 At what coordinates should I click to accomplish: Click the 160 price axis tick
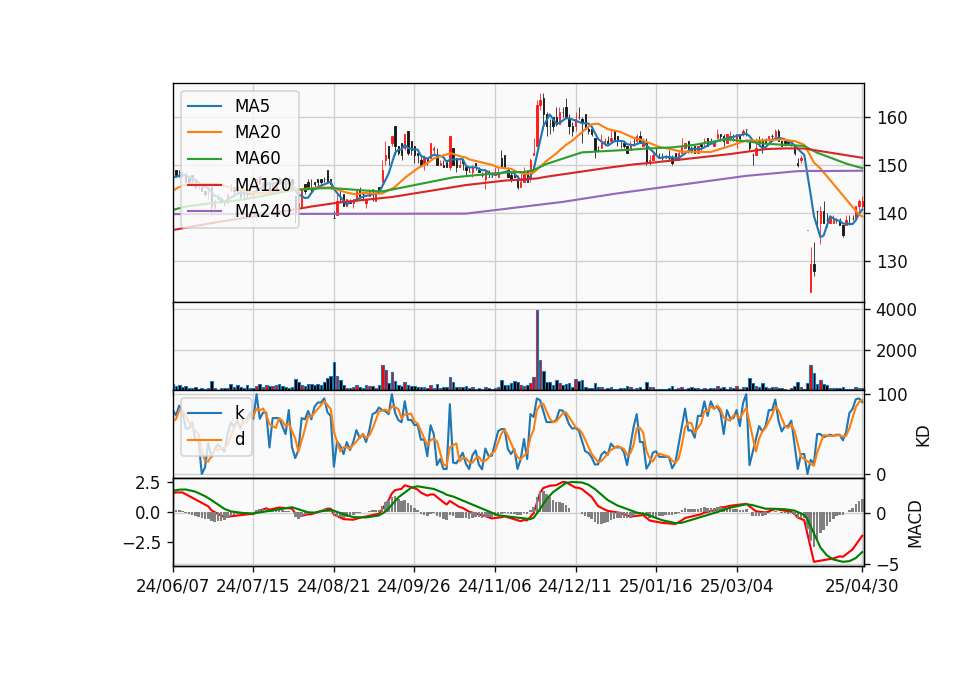point(891,118)
